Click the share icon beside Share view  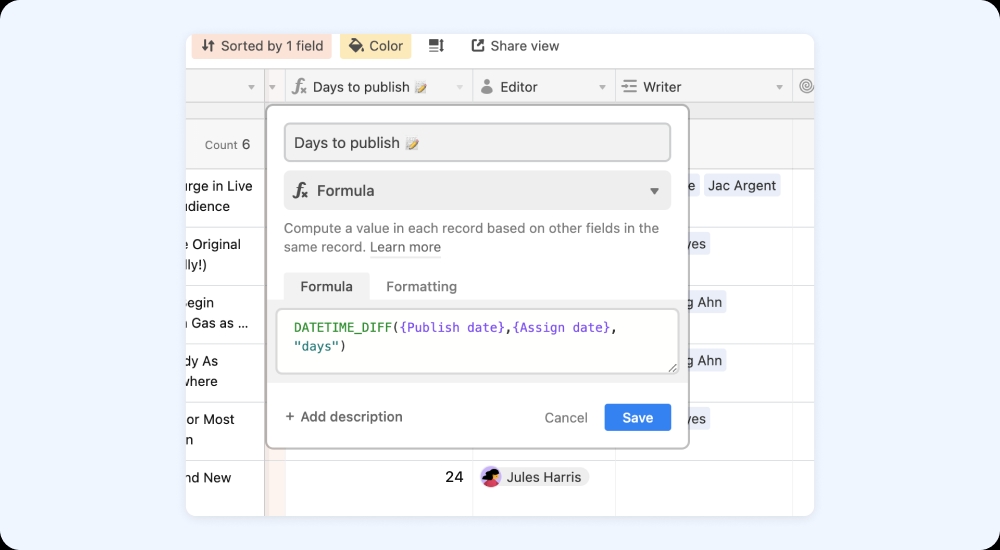(x=478, y=45)
